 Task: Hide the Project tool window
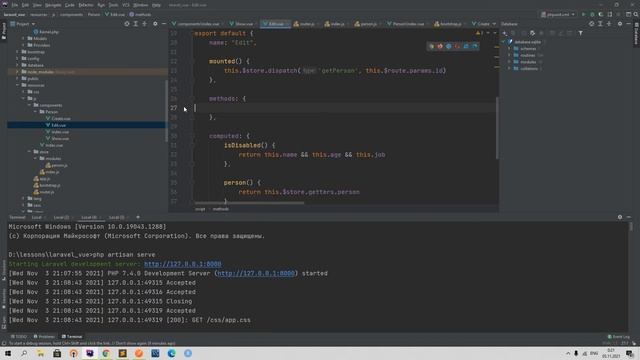pos(164,24)
